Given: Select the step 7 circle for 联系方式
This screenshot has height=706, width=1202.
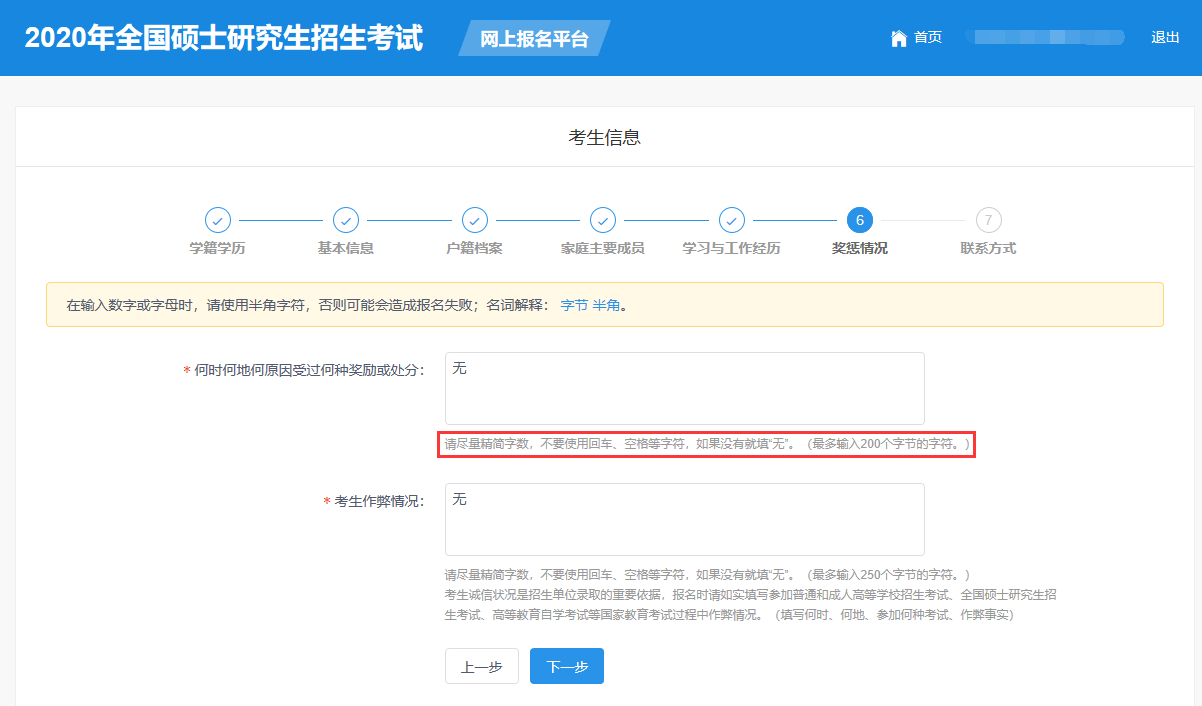Looking at the screenshot, I should pos(987,220).
